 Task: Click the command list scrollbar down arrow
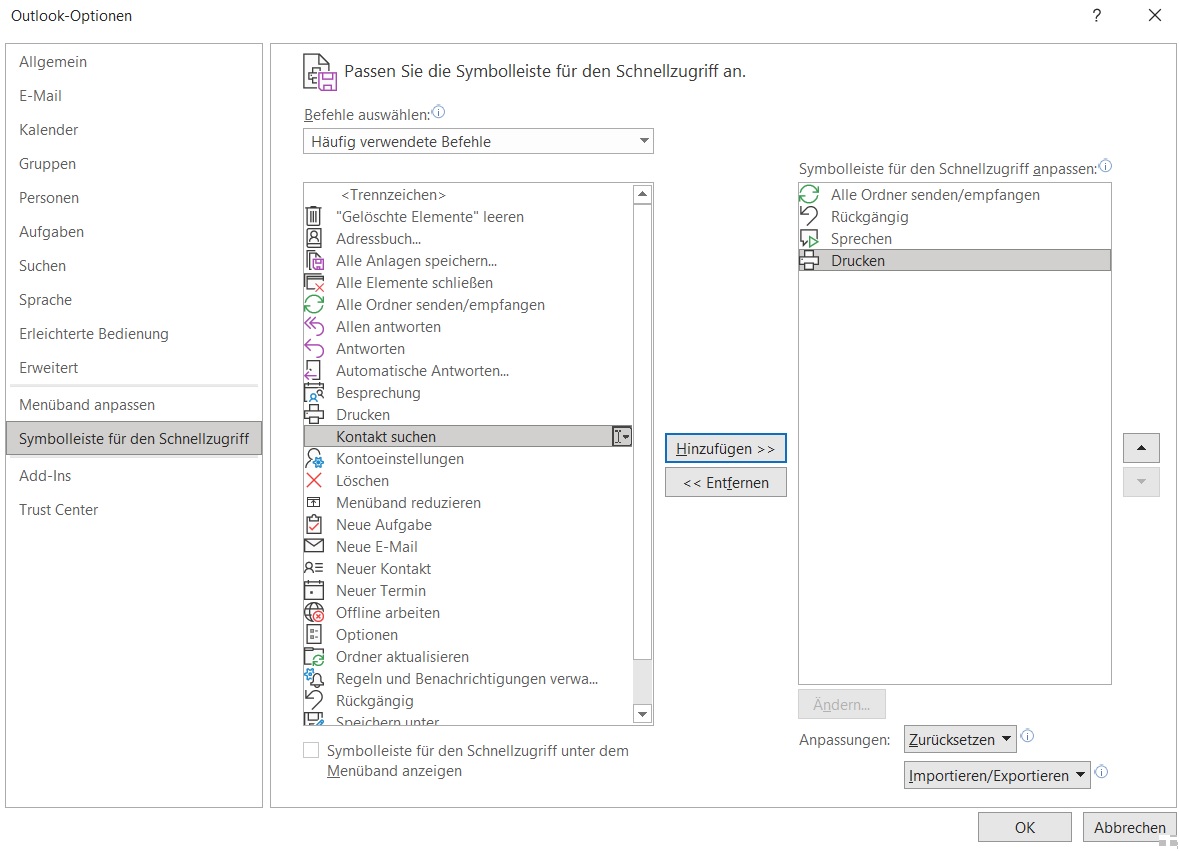pyautogui.click(x=642, y=714)
